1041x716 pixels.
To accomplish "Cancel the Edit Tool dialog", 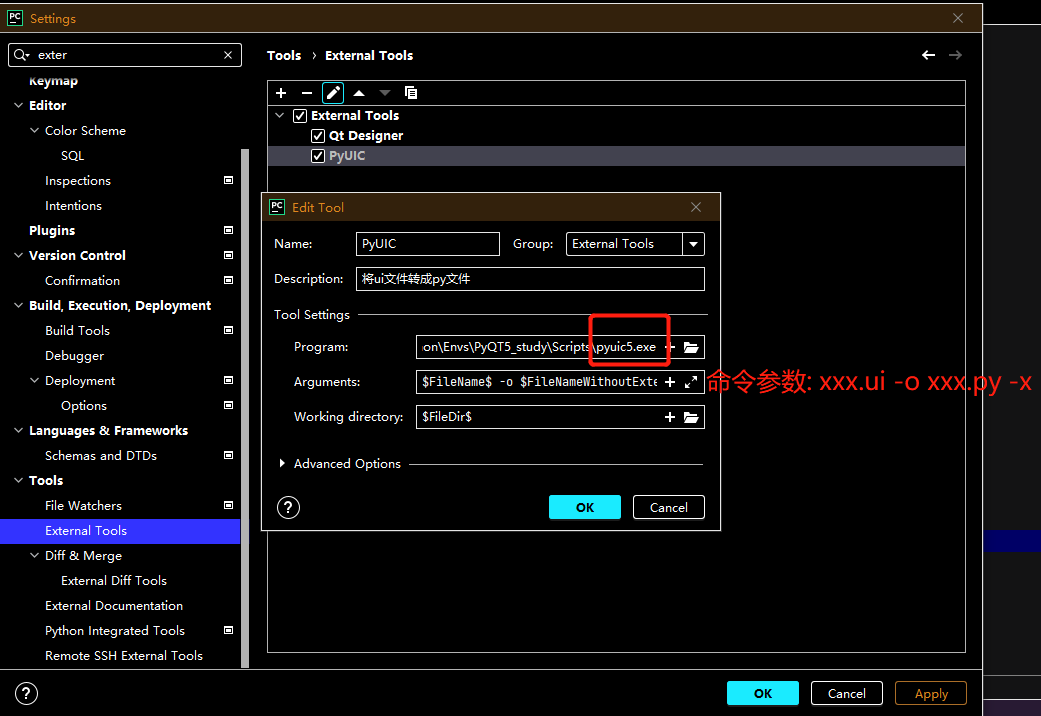I will [x=669, y=507].
